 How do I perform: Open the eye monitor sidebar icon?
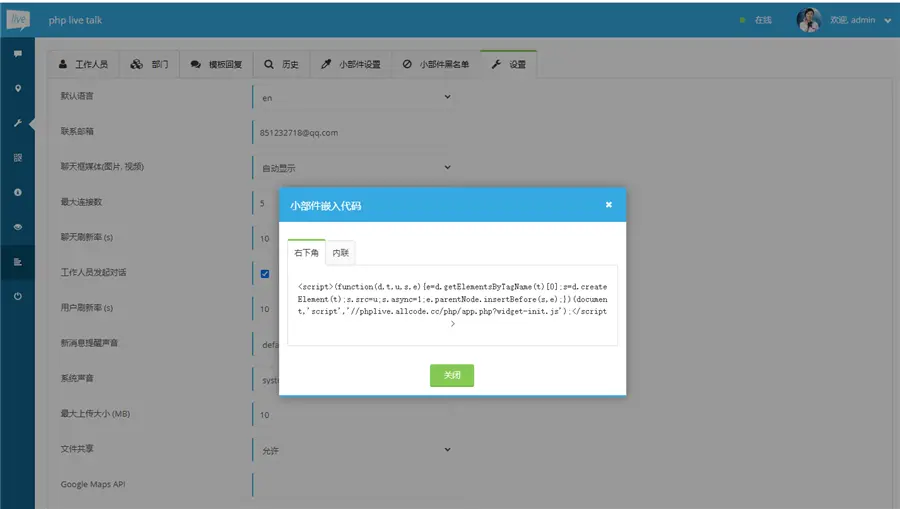[18, 227]
